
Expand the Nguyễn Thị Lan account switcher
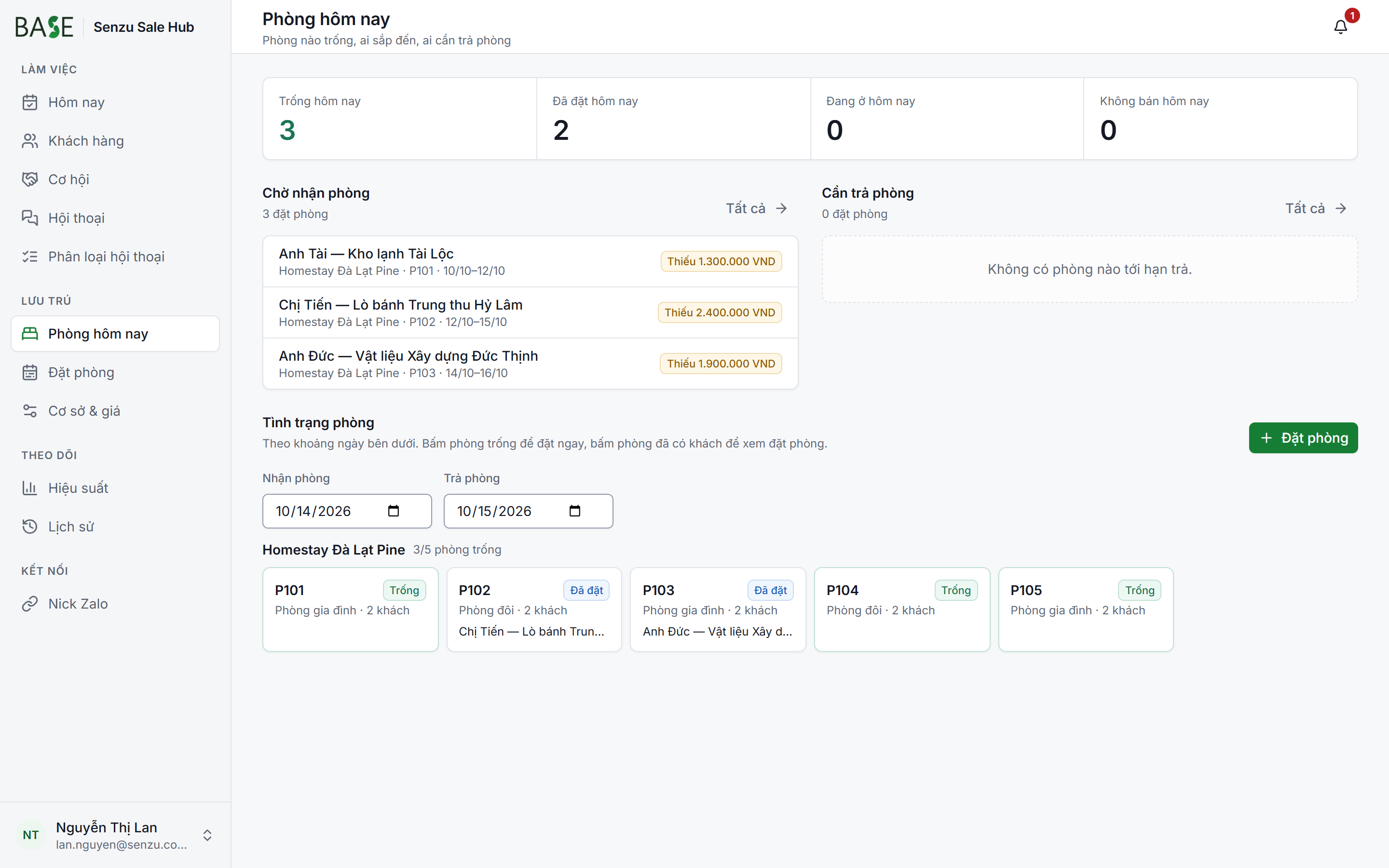tap(207, 835)
